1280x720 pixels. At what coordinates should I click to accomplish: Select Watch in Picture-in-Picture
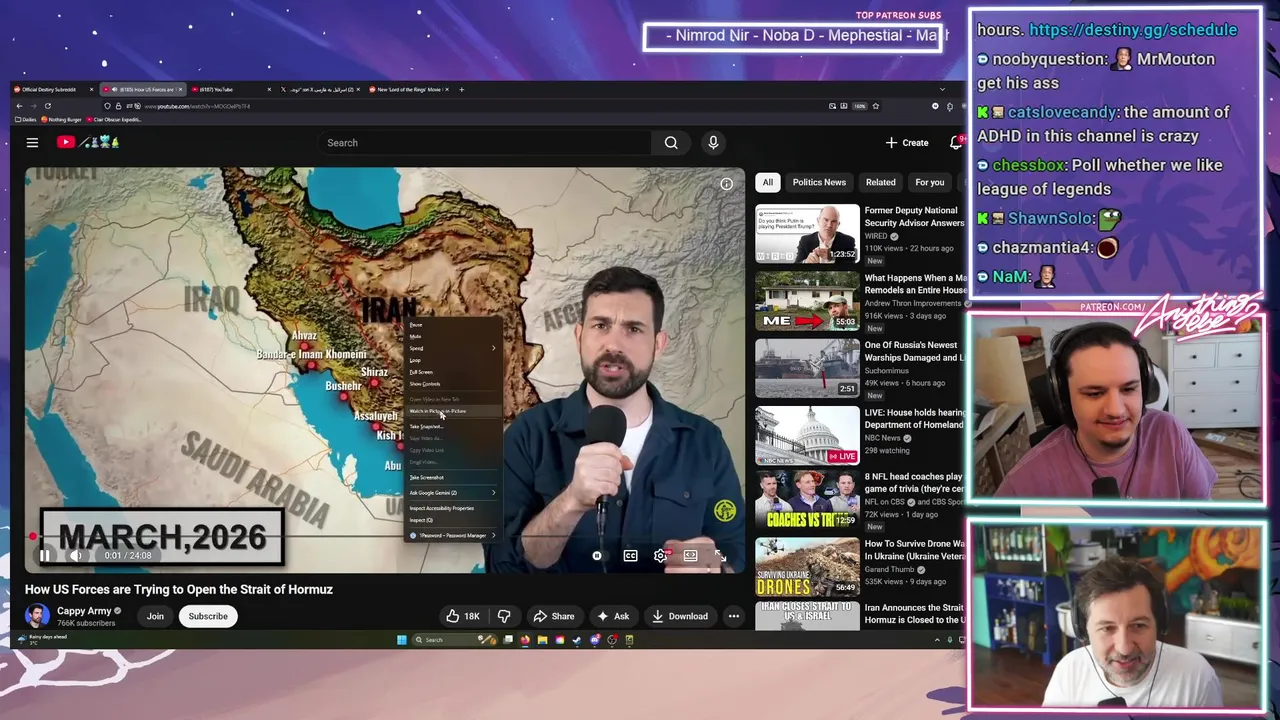tap(452, 411)
